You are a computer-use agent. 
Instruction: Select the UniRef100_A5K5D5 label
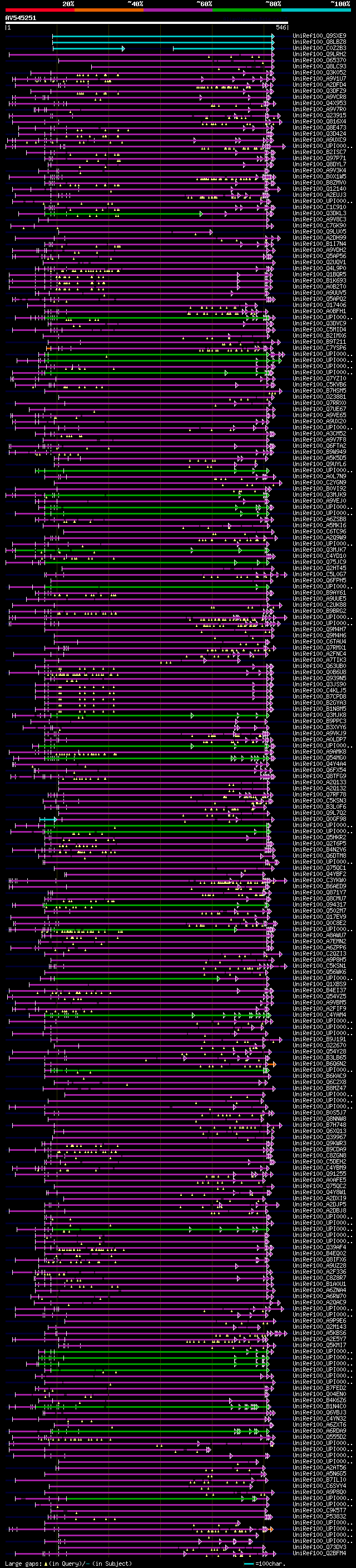click(319, 458)
